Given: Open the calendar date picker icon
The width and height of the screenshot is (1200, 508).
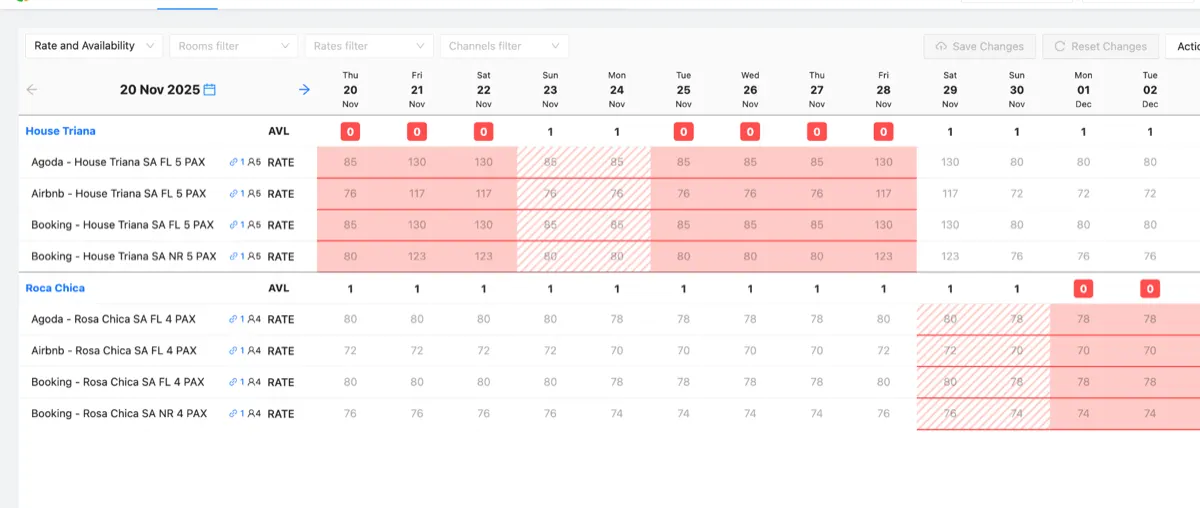Looking at the screenshot, I should [x=210, y=89].
